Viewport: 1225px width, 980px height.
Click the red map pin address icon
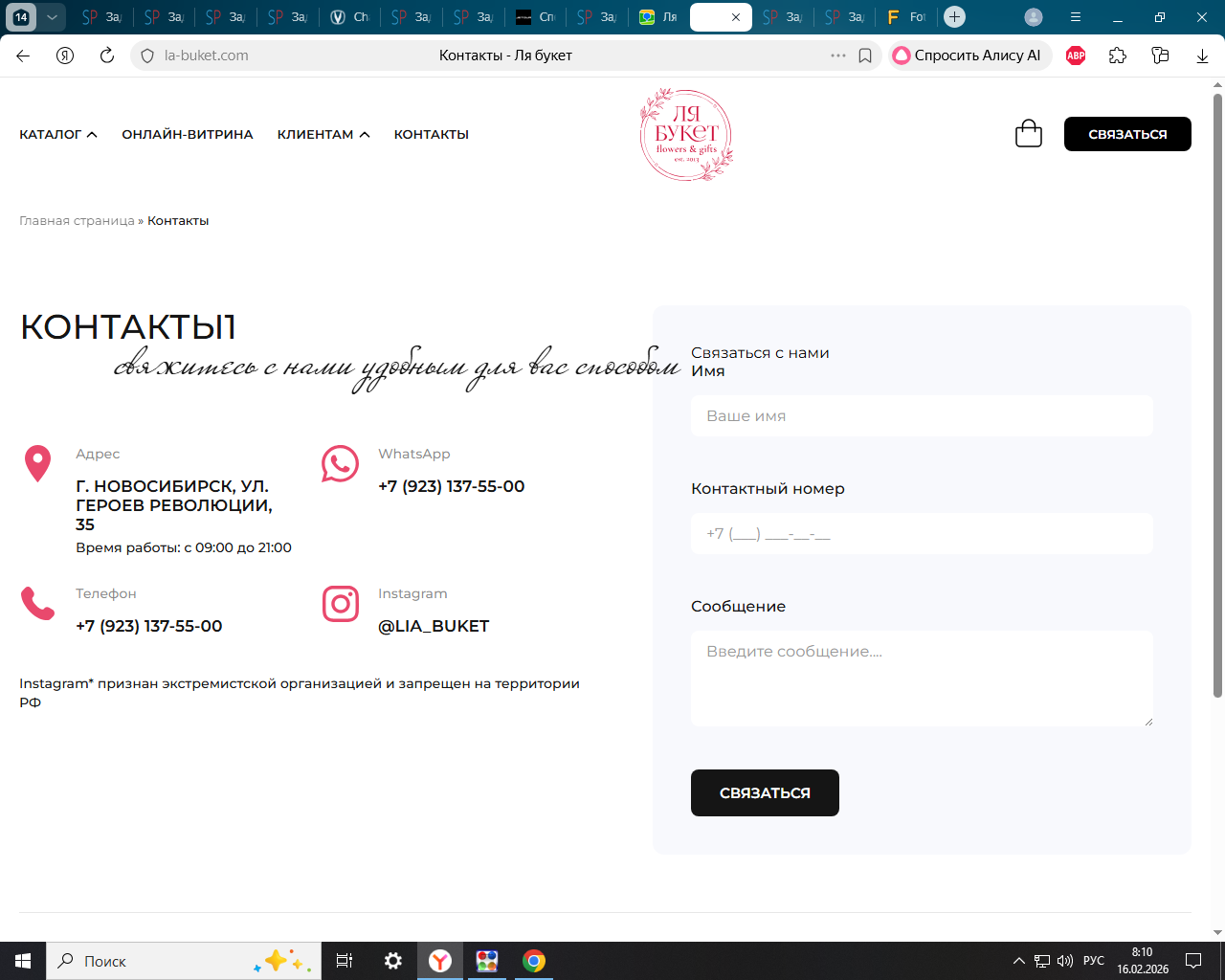coord(37,464)
